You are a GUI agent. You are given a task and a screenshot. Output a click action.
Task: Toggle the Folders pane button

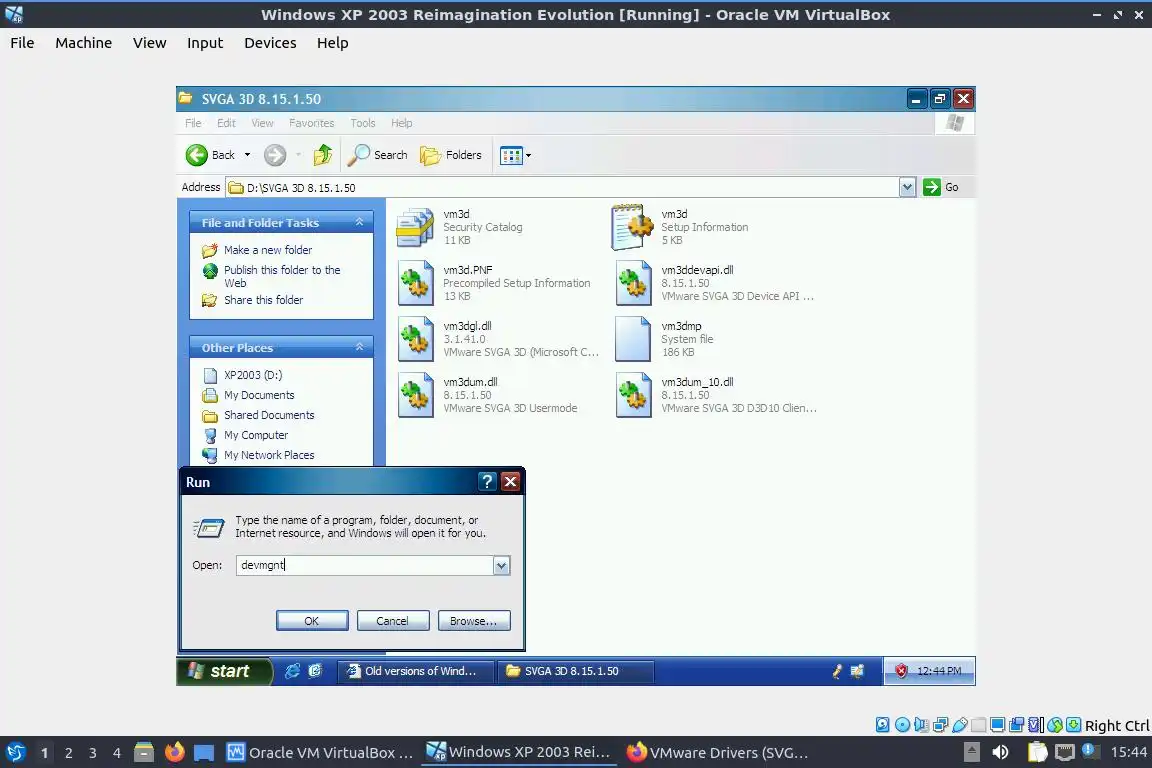[450, 155]
